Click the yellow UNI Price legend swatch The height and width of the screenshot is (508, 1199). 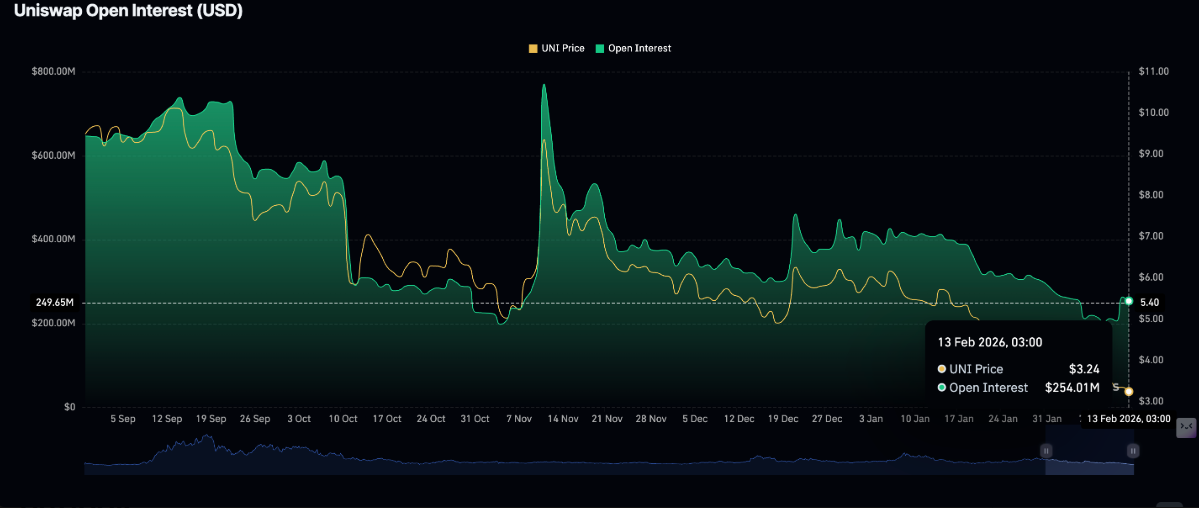click(x=533, y=48)
